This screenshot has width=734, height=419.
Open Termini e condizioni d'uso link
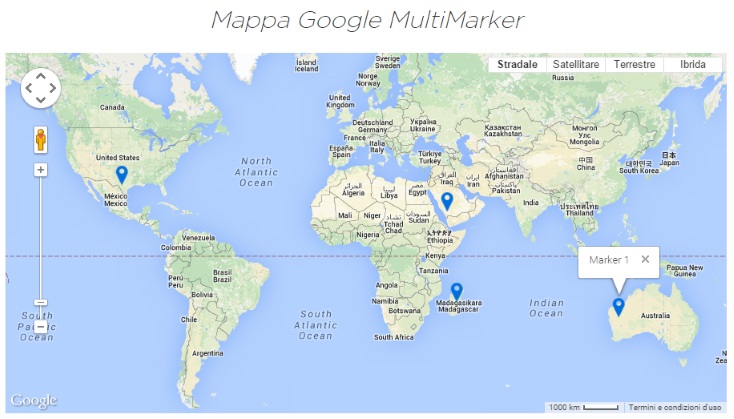click(675, 408)
